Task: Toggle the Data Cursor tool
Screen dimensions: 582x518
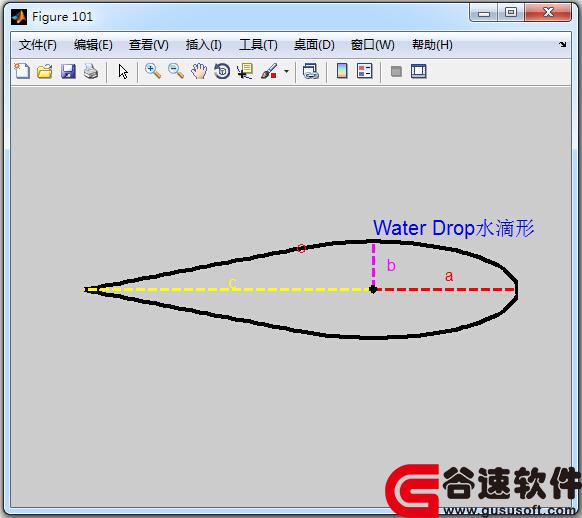Action: (245, 71)
